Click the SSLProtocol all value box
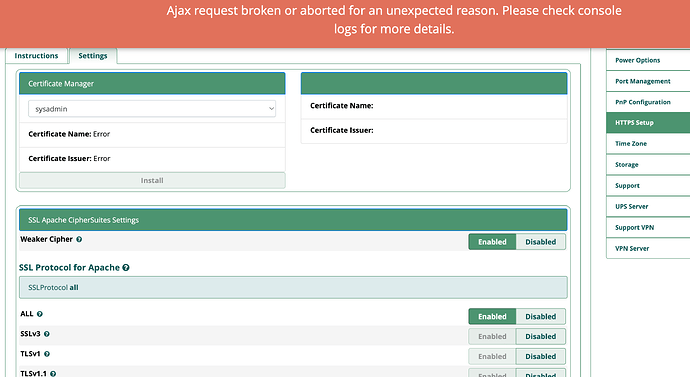 click(x=293, y=287)
